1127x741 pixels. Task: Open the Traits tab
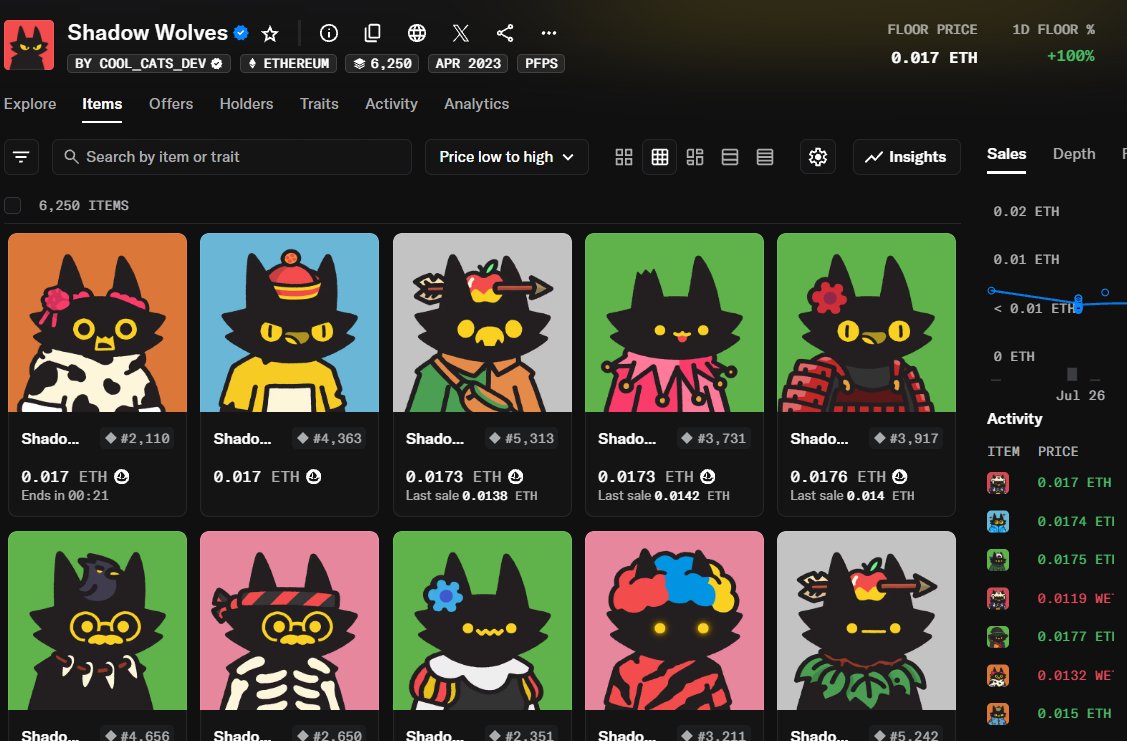319,103
